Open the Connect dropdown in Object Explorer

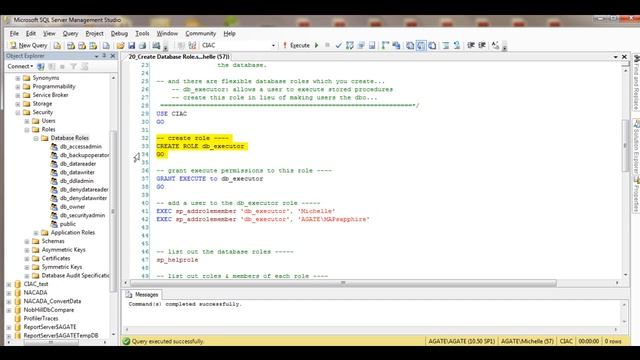coord(20,66)
